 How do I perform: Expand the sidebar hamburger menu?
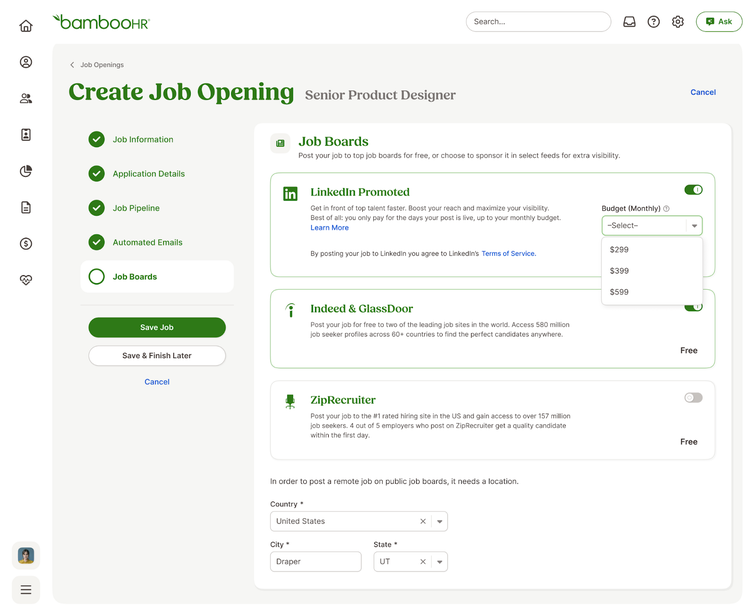26,590
